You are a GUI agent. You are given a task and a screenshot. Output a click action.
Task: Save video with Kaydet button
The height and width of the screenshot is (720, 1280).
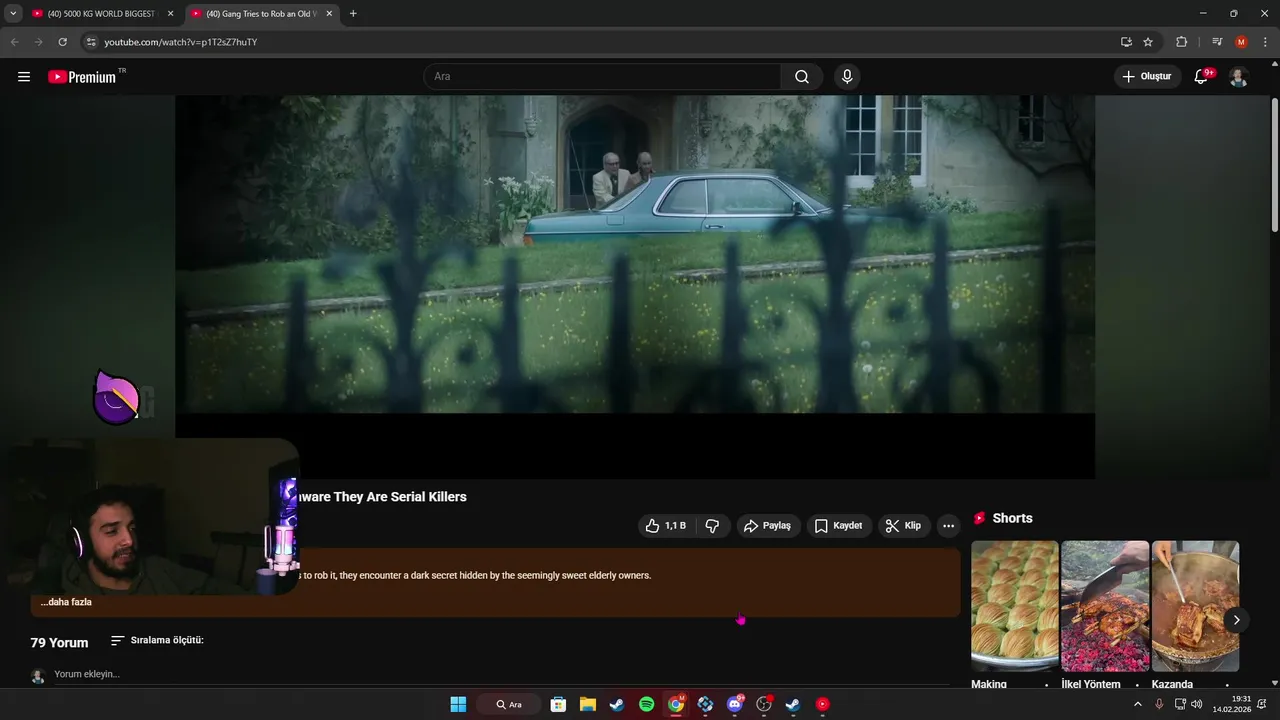[838, 526]
